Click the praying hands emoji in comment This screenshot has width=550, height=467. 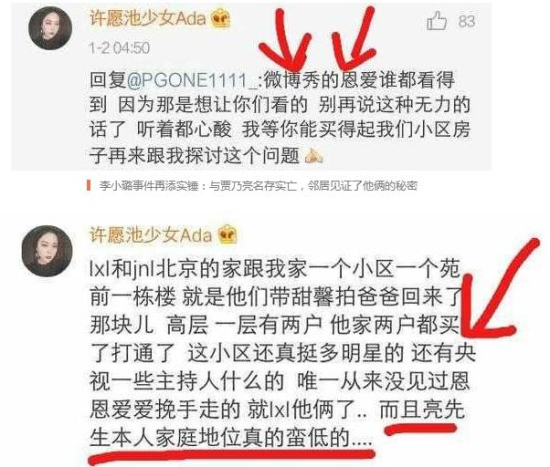click(313, 156)
